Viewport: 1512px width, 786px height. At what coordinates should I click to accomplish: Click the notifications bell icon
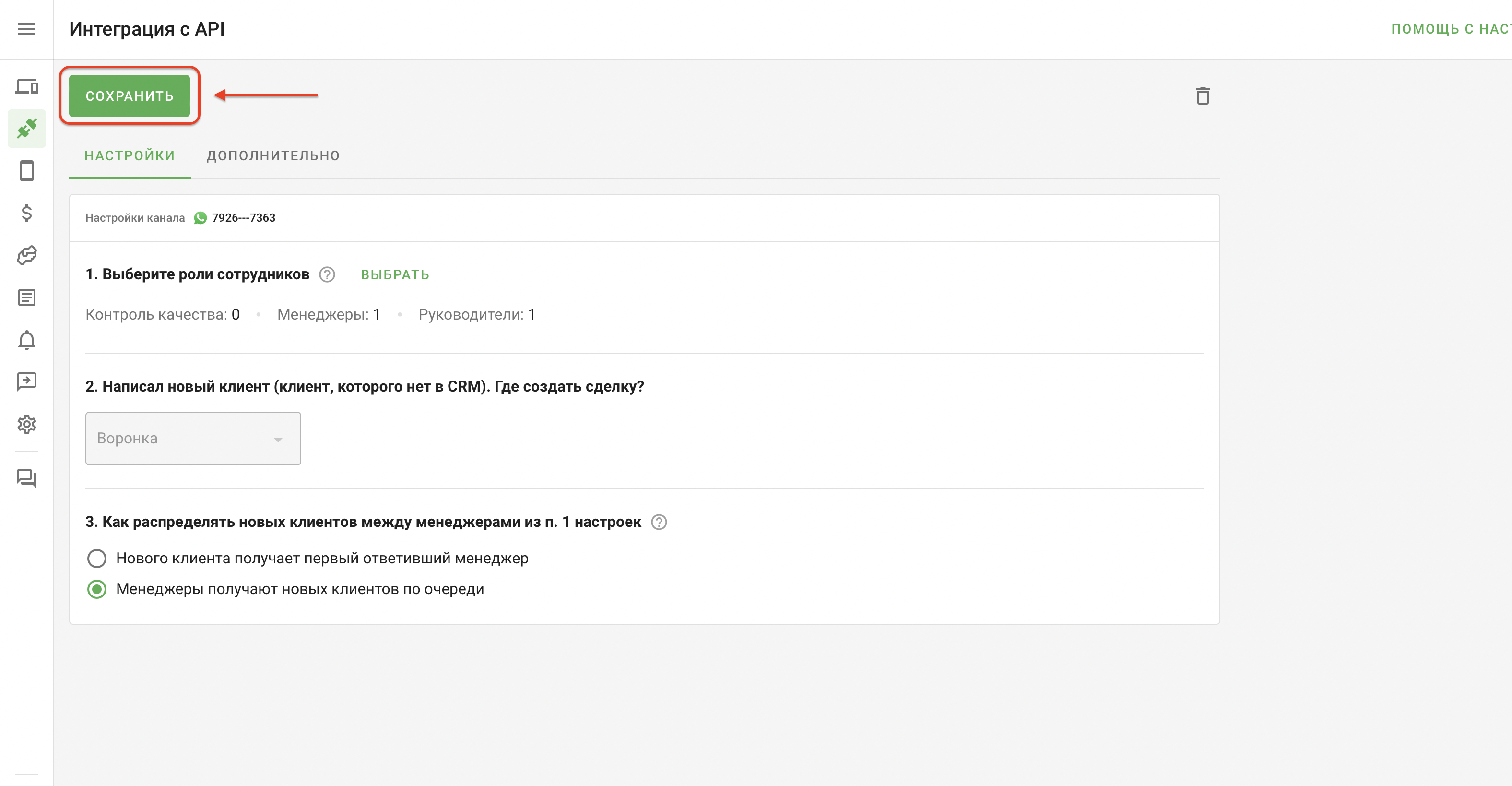(x=26, y=340)
